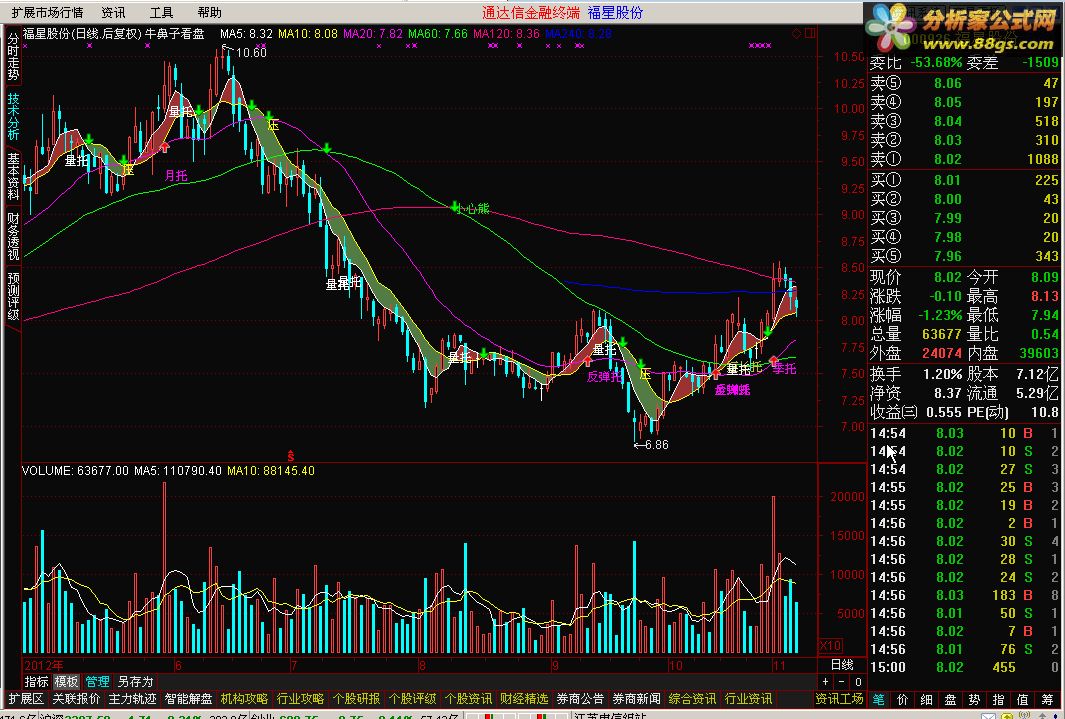This screenshot has width=1065, height=719.
Task: Open the 行业资讯 bottom tab
Action: click(748, 699)
